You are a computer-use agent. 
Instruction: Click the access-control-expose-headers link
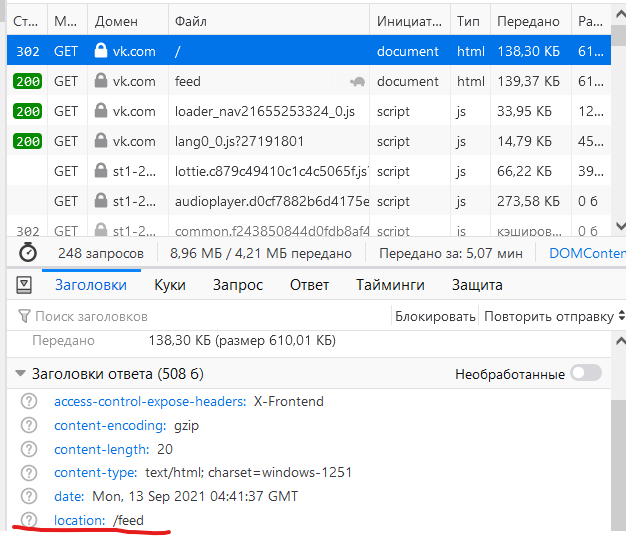(150, 401)
